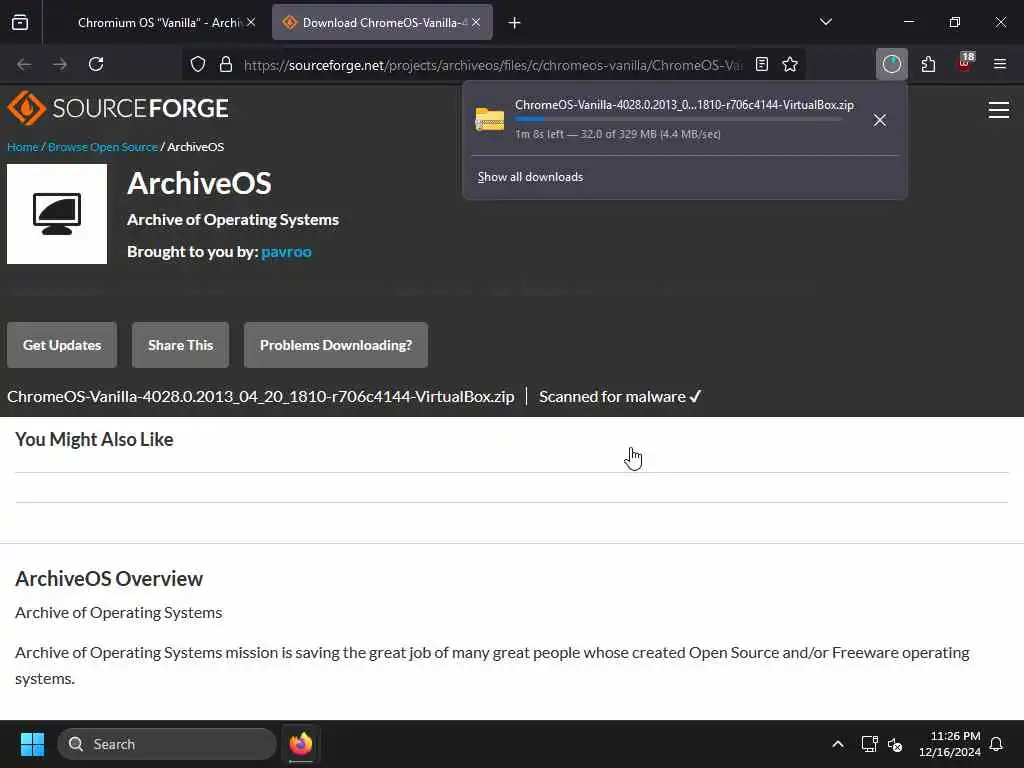
Task: Click Scanned for malware text
Action: 620,396
